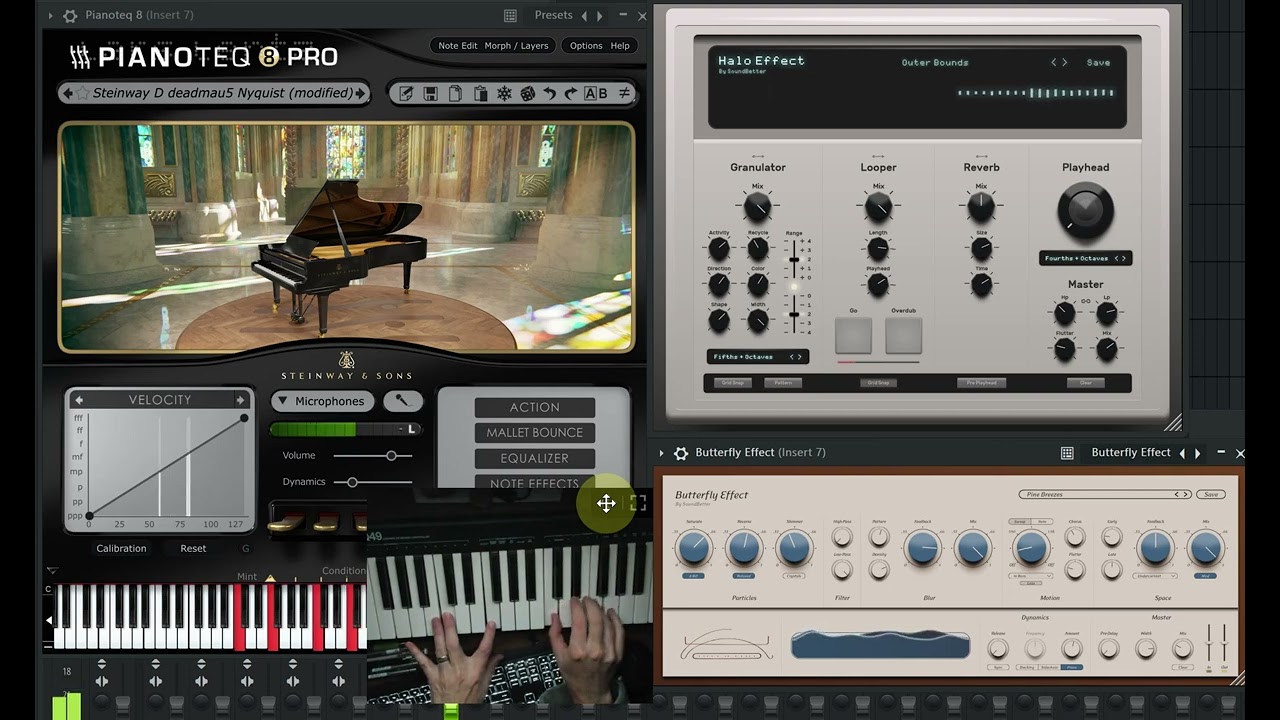Click the Pianoteq edit preset pencil icon
This screenshot has width=1280, height=720.
(x=406, y=93)
